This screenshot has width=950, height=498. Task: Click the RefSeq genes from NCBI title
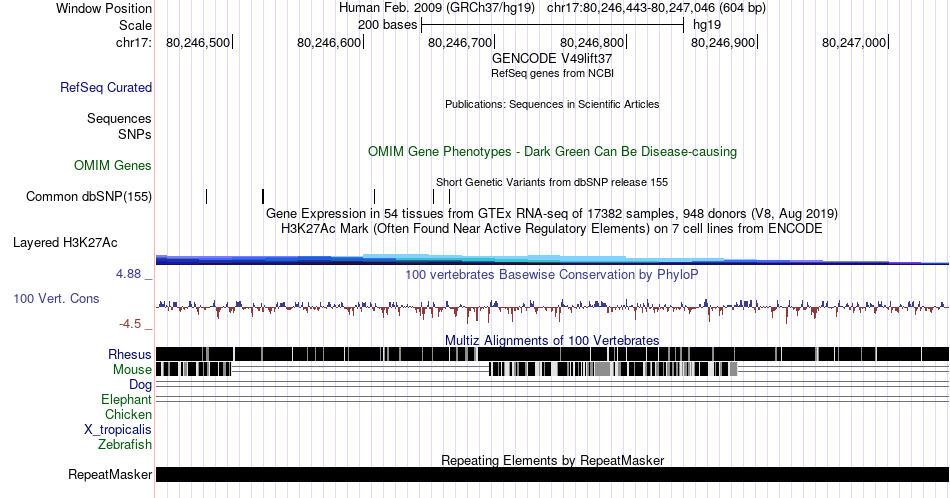click(552, 73)
